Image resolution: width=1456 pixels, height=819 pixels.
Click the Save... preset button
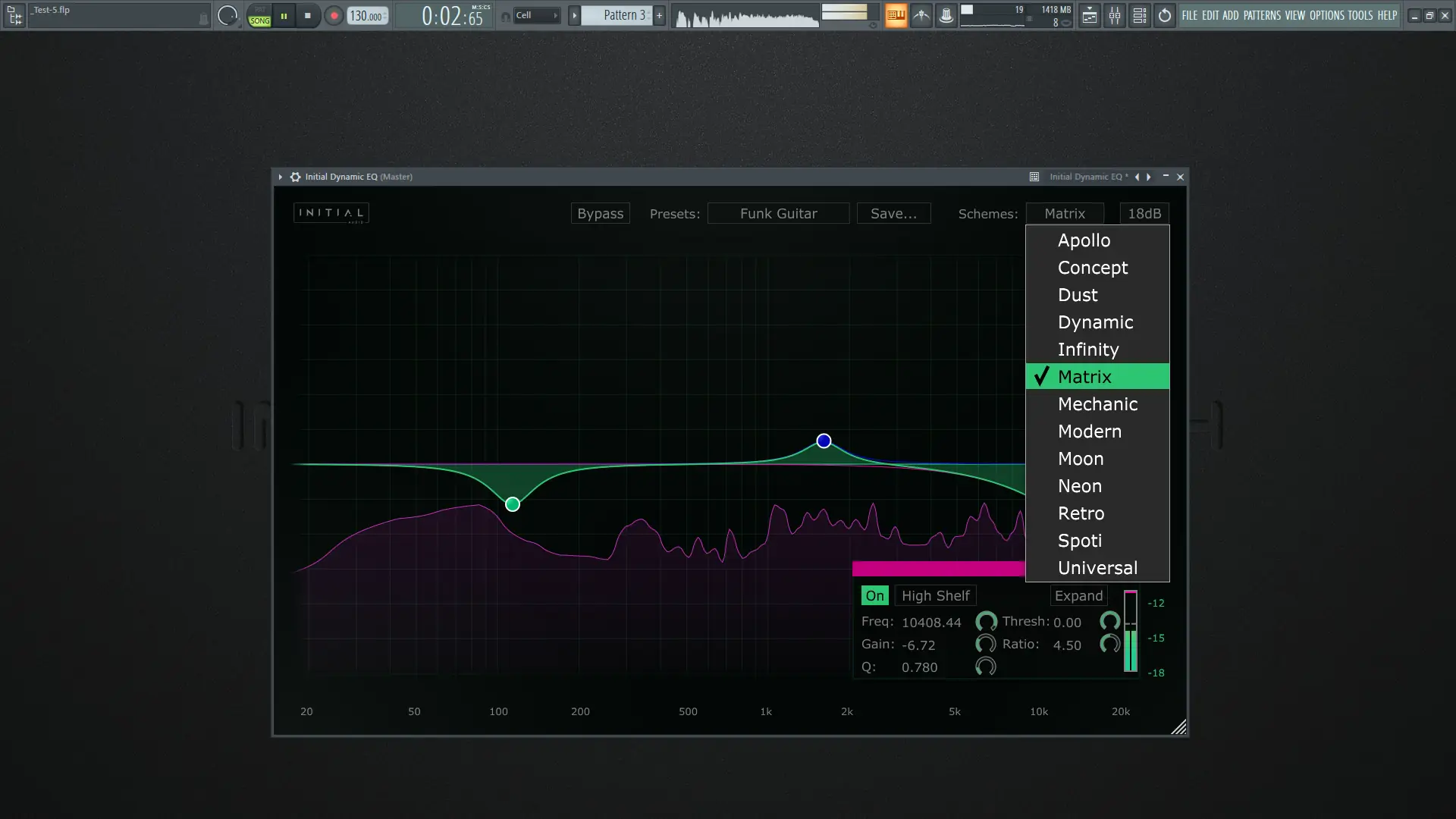click(x=893, y=214)
